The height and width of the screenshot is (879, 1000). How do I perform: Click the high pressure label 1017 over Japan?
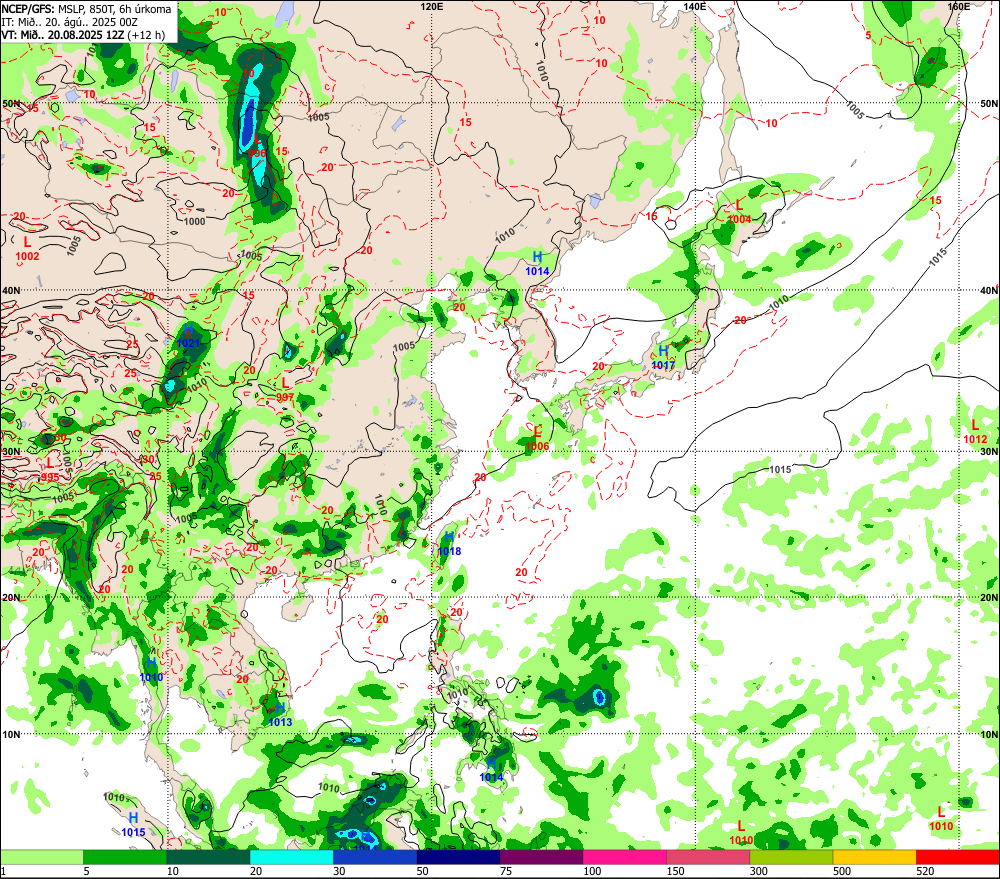(663, 365)
